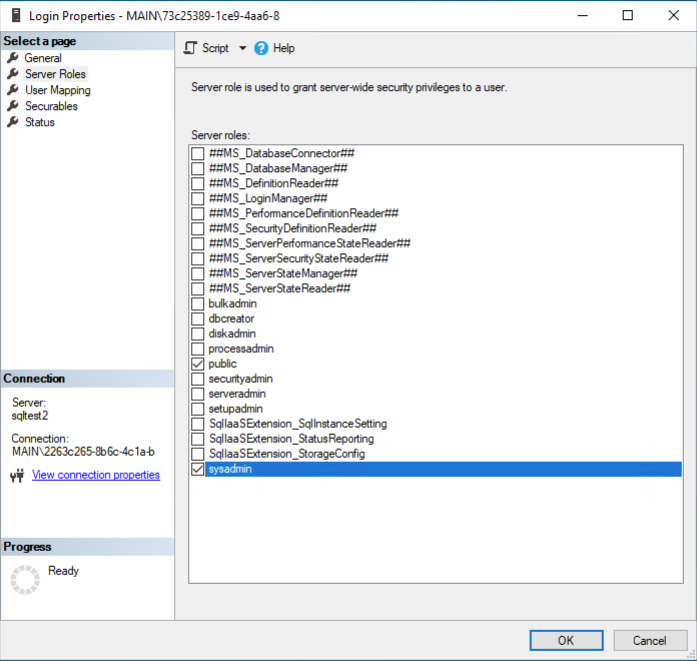Screen dimensions: 697x661
Task: Enable ##MS_SecurityDefinitionReader## checkbox
Action: [x=197, y=228]
